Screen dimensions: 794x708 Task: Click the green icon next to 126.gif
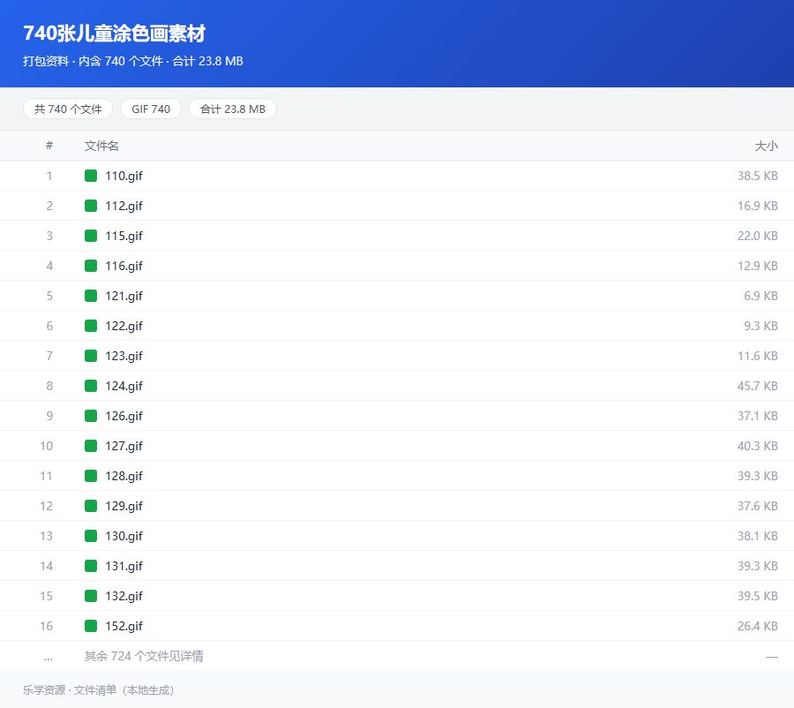(91, 416)
